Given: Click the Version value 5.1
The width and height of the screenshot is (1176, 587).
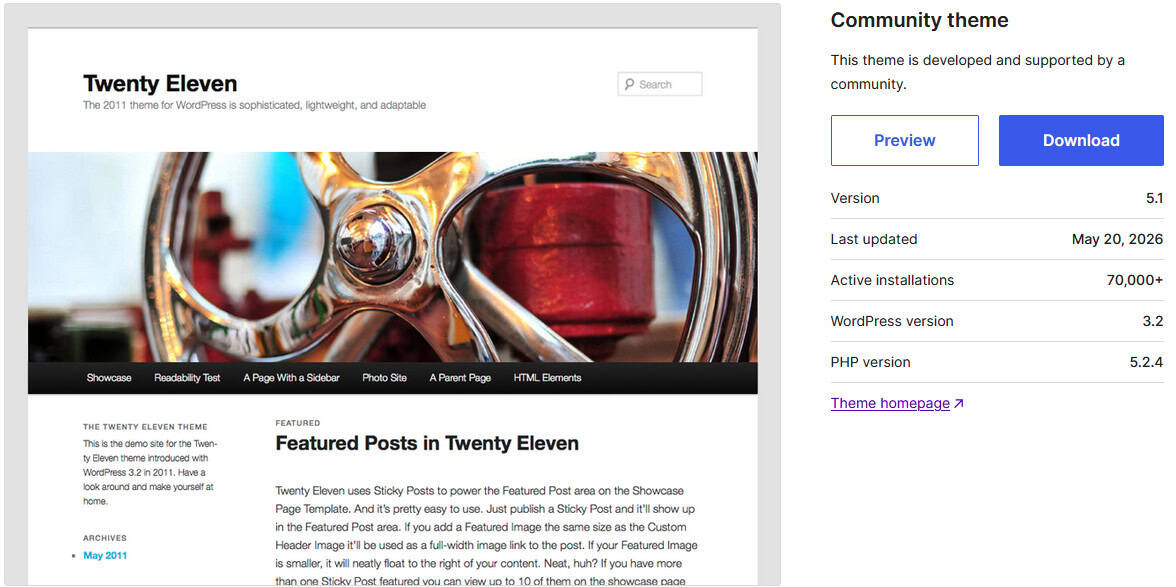Looking at the screenshot, I should click(x=1154, y=198).
